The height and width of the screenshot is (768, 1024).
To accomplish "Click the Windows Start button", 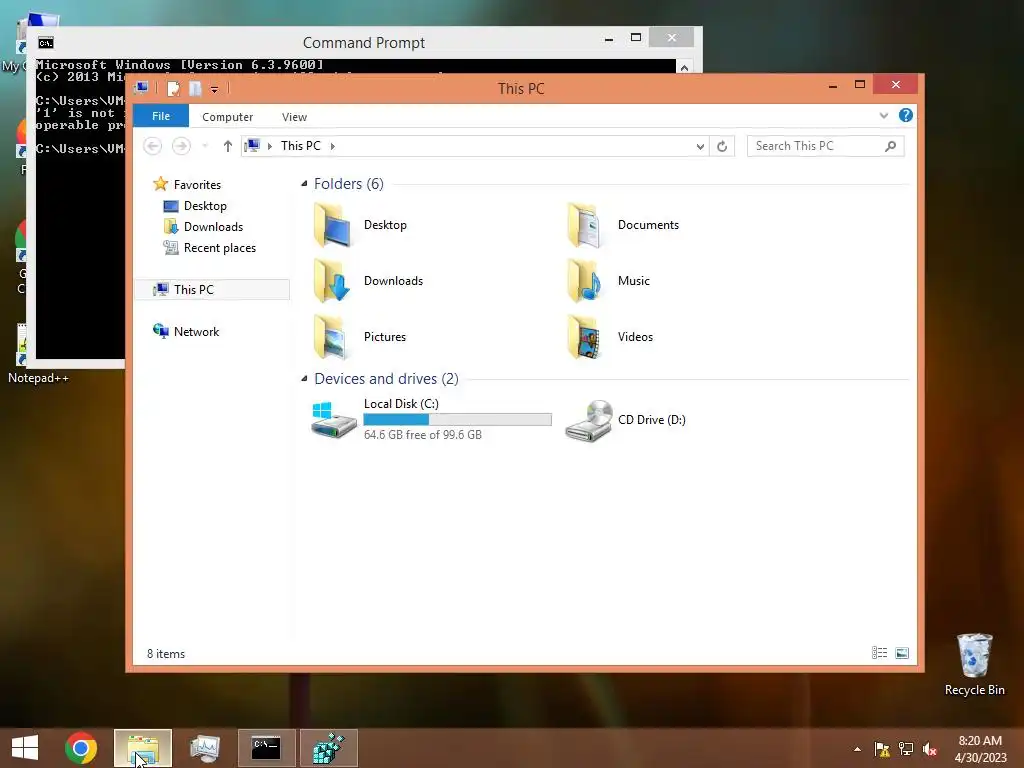I will [25, 748].
